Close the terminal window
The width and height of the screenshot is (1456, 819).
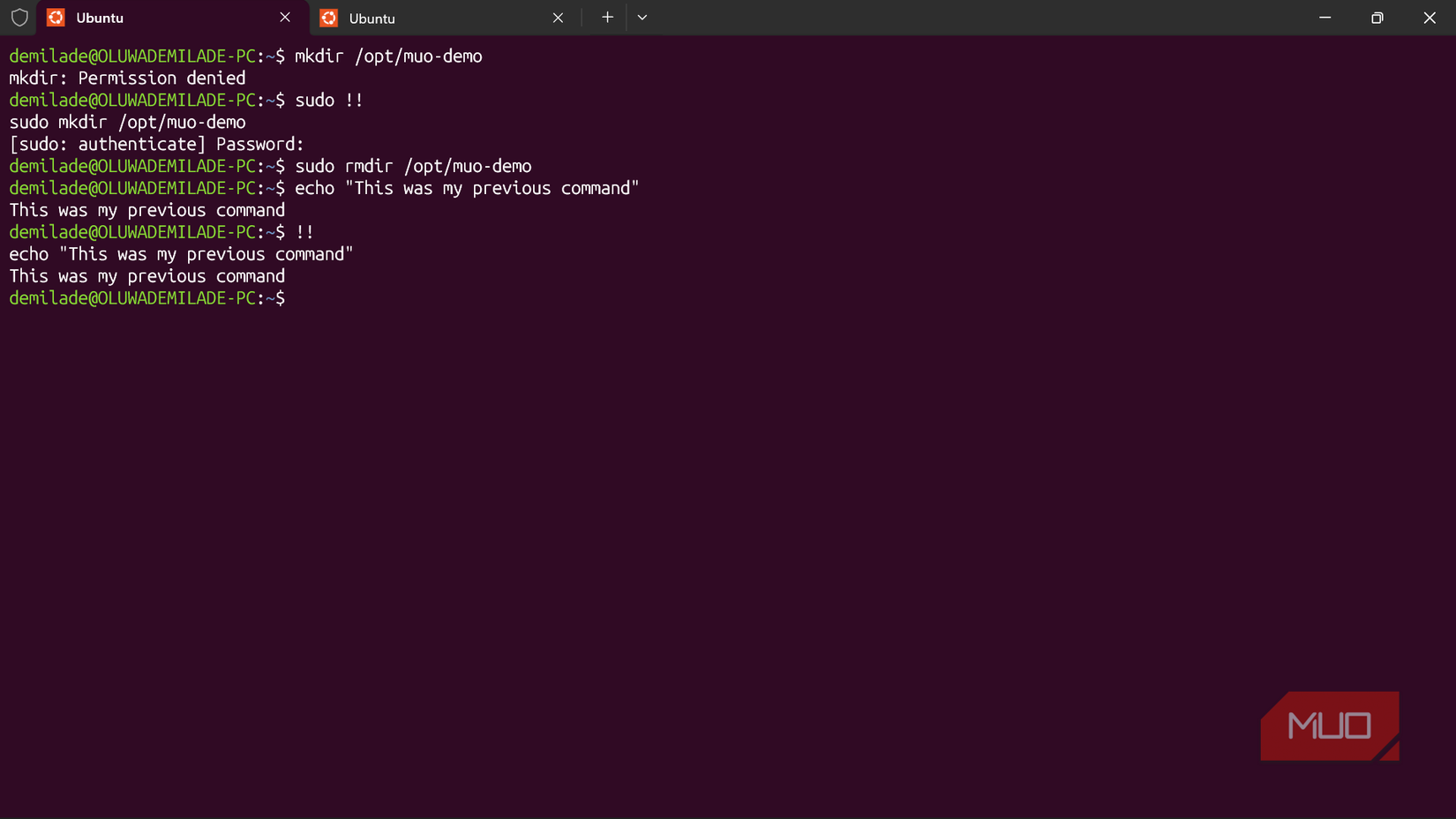[1430, 18]
